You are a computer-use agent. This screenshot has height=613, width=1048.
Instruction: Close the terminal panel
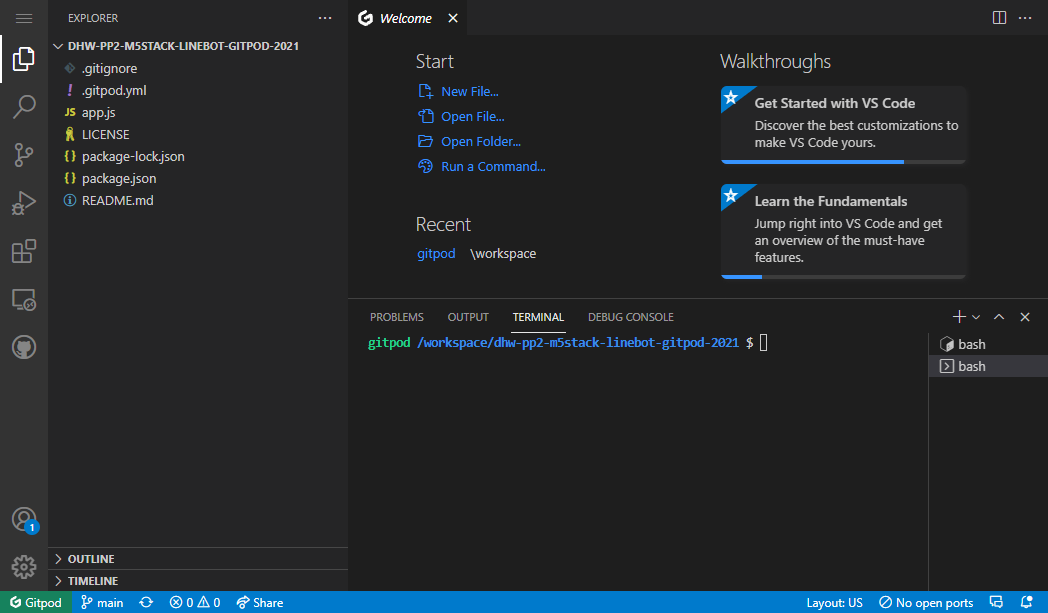point(1025,317)
